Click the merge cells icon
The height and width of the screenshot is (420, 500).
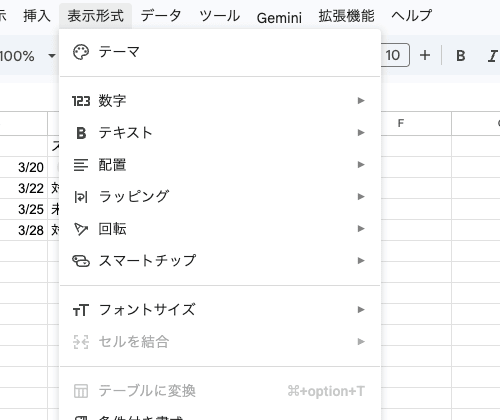[x=81, y=342]
